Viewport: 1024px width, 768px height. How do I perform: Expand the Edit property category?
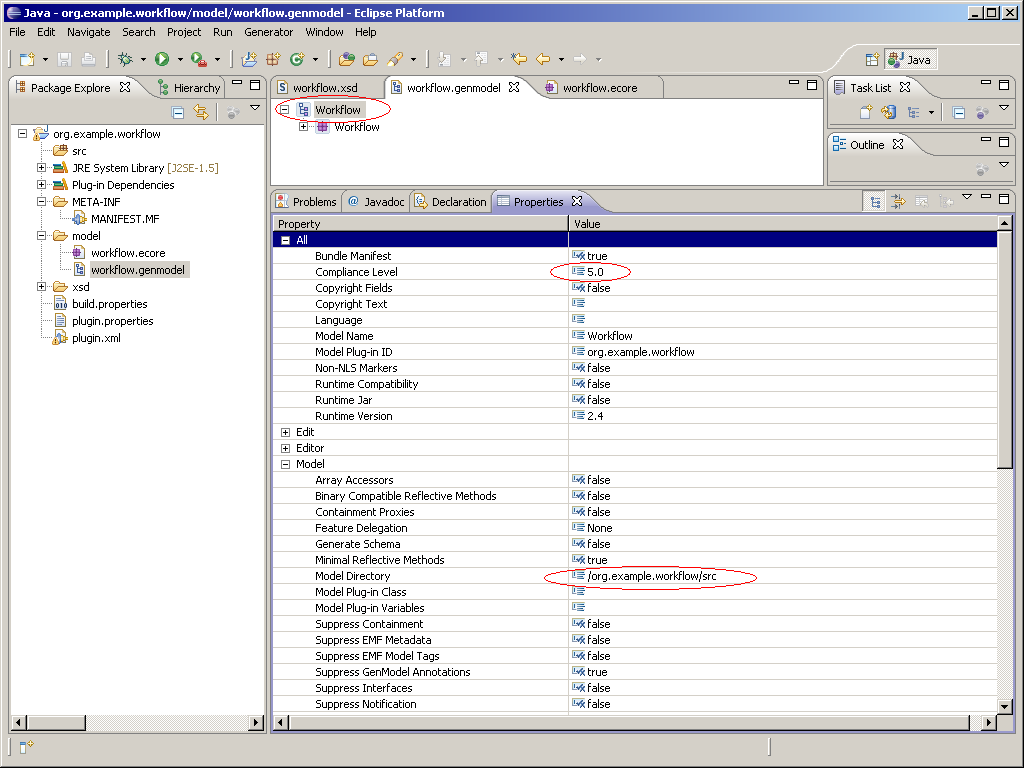pyautogui.click(x=286, y=432)
